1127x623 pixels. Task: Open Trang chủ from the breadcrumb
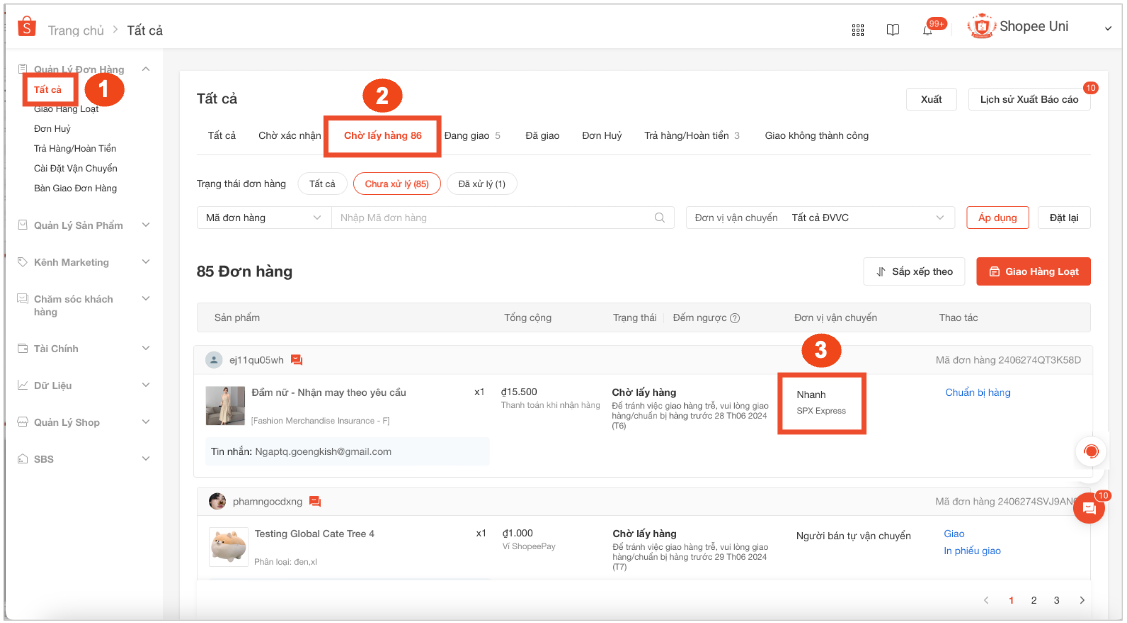76,31
